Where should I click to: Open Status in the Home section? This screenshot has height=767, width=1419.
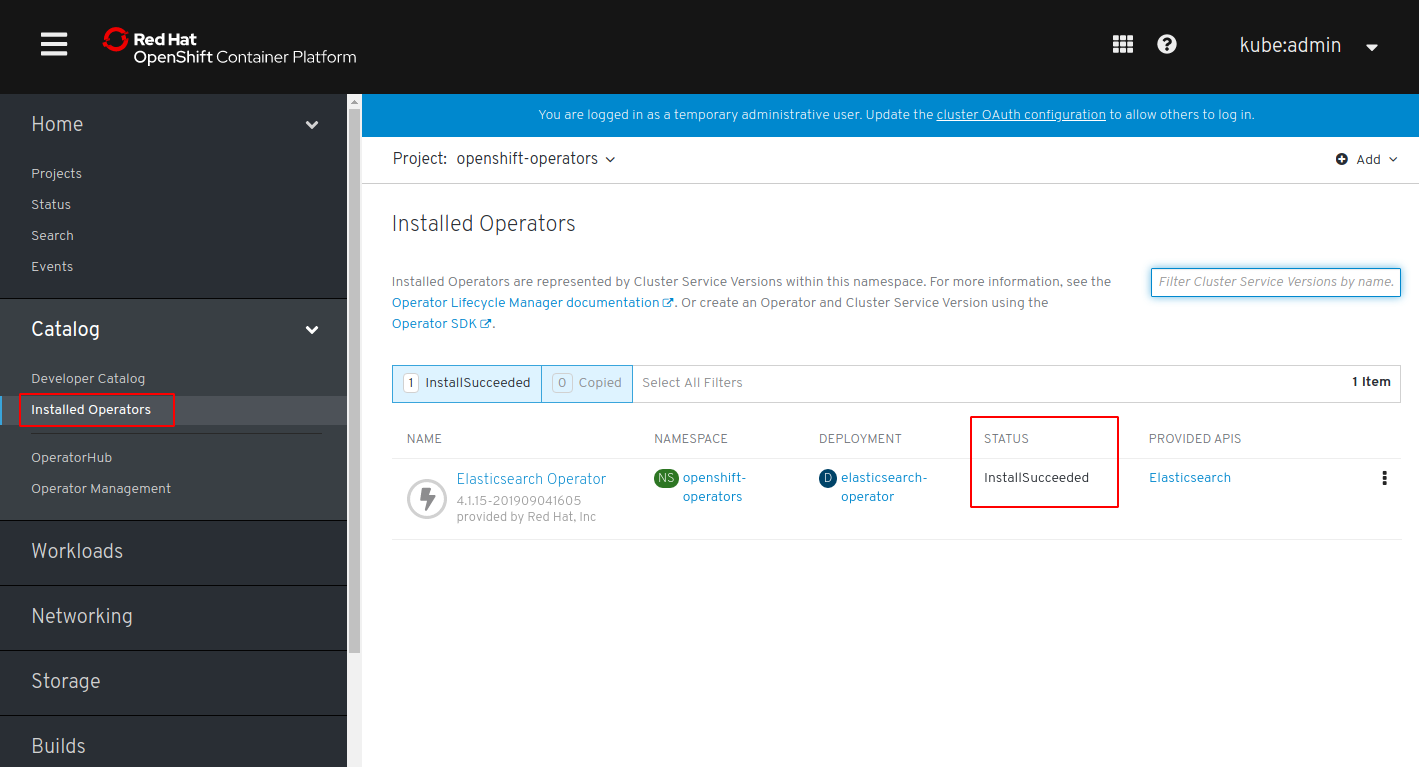click(51, 204)
